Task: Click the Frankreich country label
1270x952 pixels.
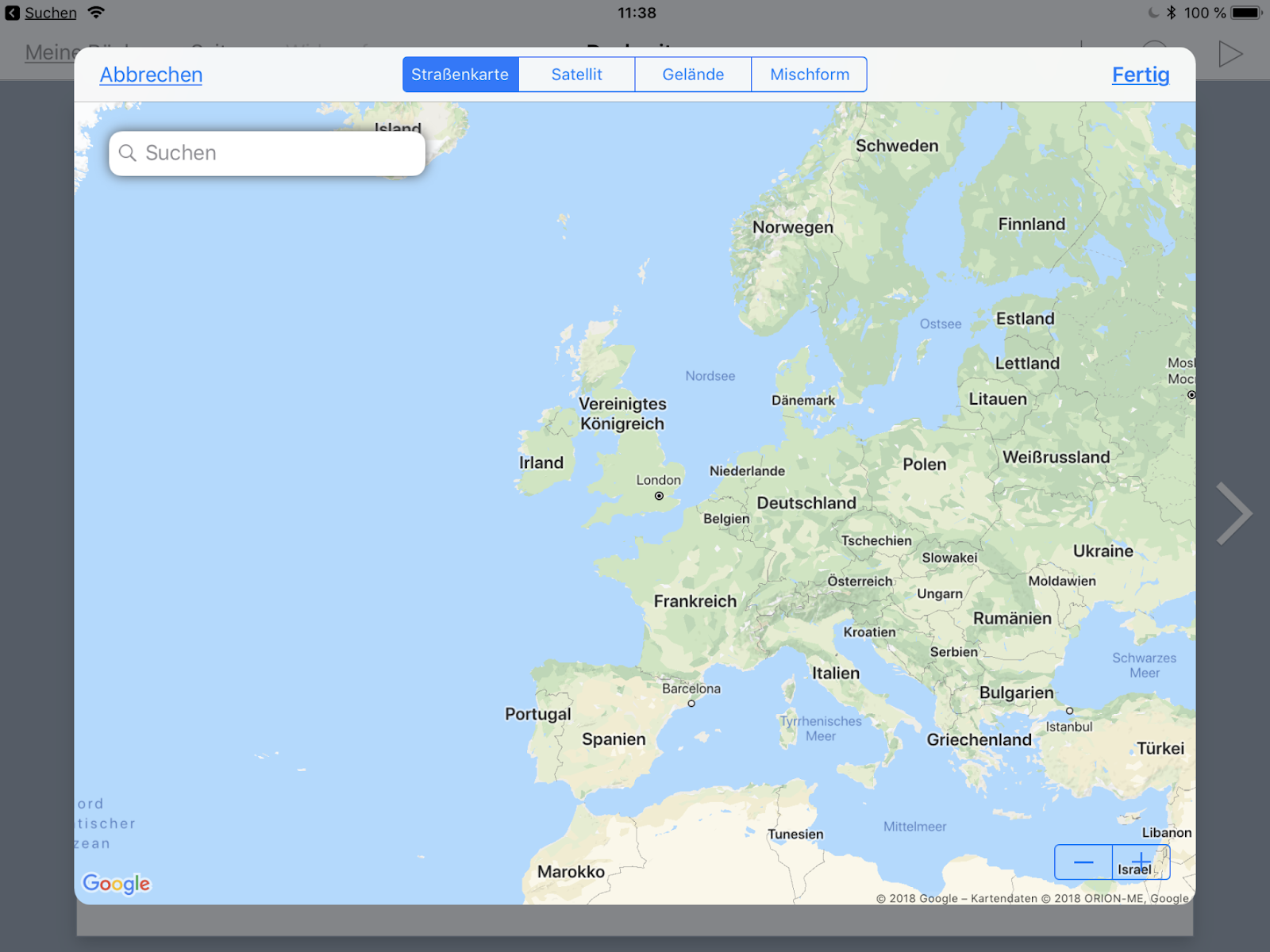Action: click(695, 601)
